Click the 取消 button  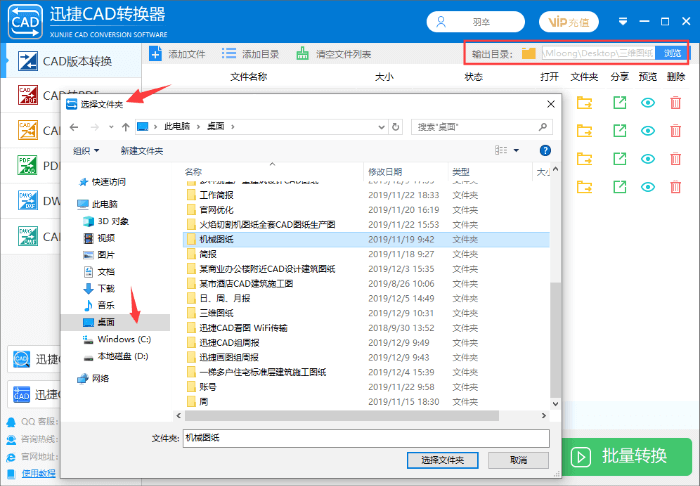tap(518, 460)
